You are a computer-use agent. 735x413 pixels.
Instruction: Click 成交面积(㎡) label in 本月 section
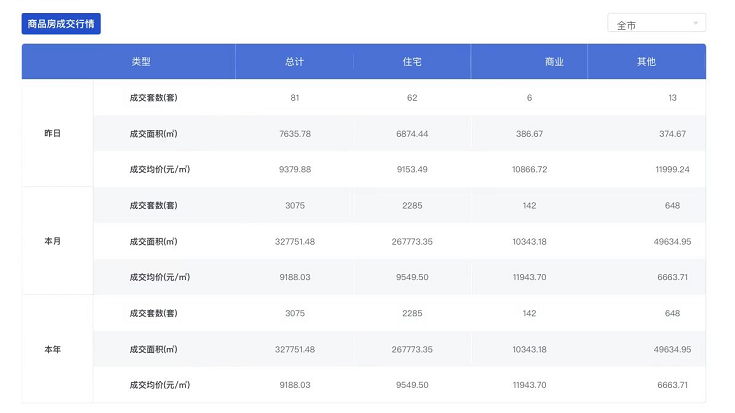coord(153,241)
